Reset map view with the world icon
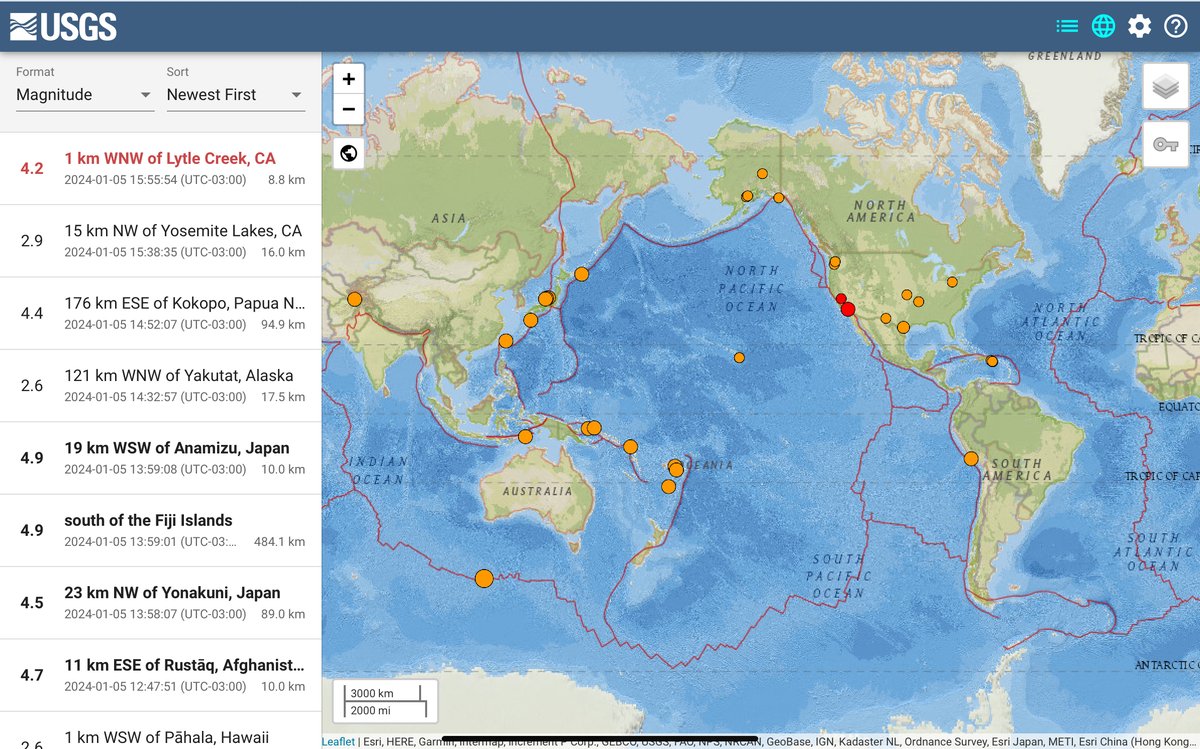 pyautogui.click(x=347, y=152)
